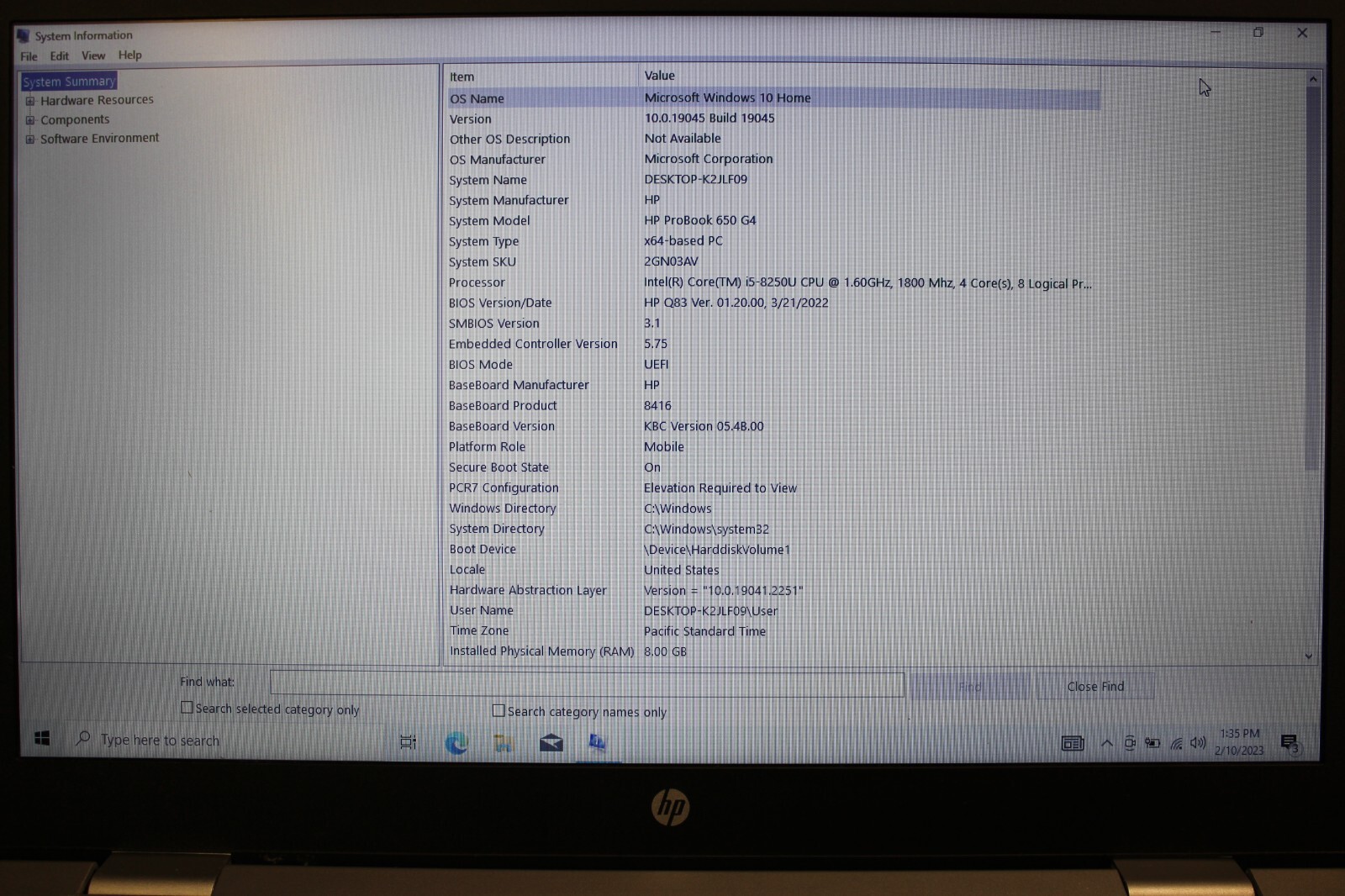Select the System SKU row
This screenshot has width=1345, height=896.
click(x=773, y=261)
